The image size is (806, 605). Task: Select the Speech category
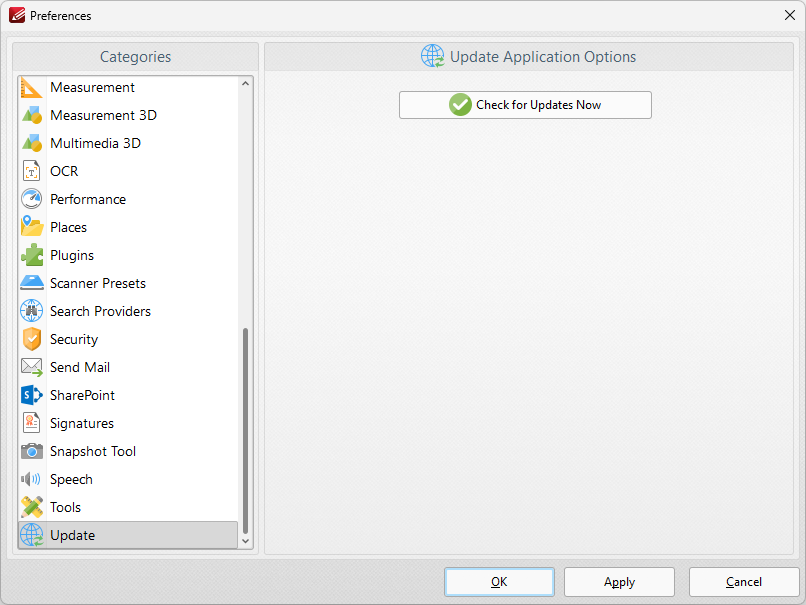(x=128, y=480)
